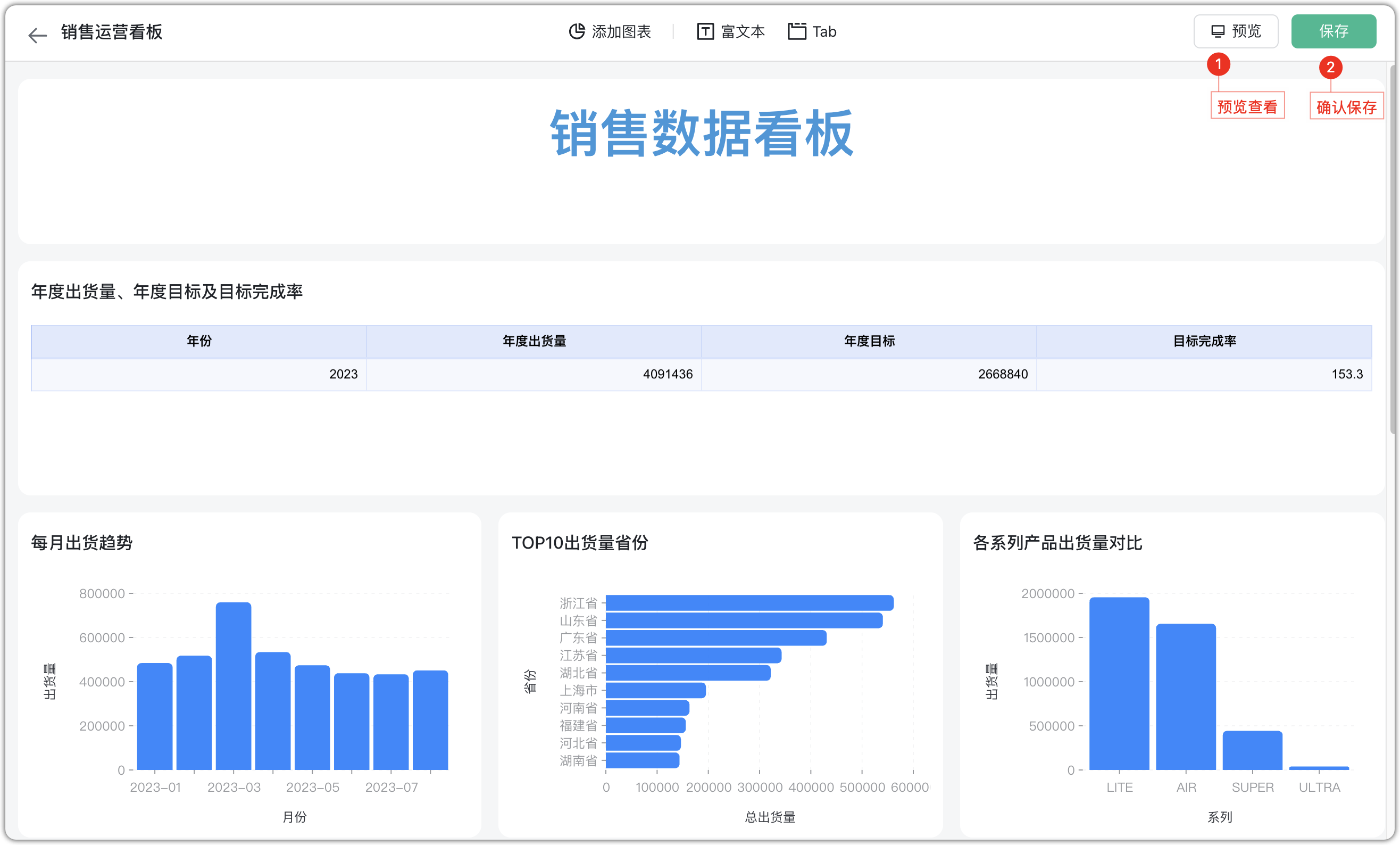Click the monitor icon on the Preview button
The height and width of the screenshot is (845, 1400).
[x=1218, y=31]
